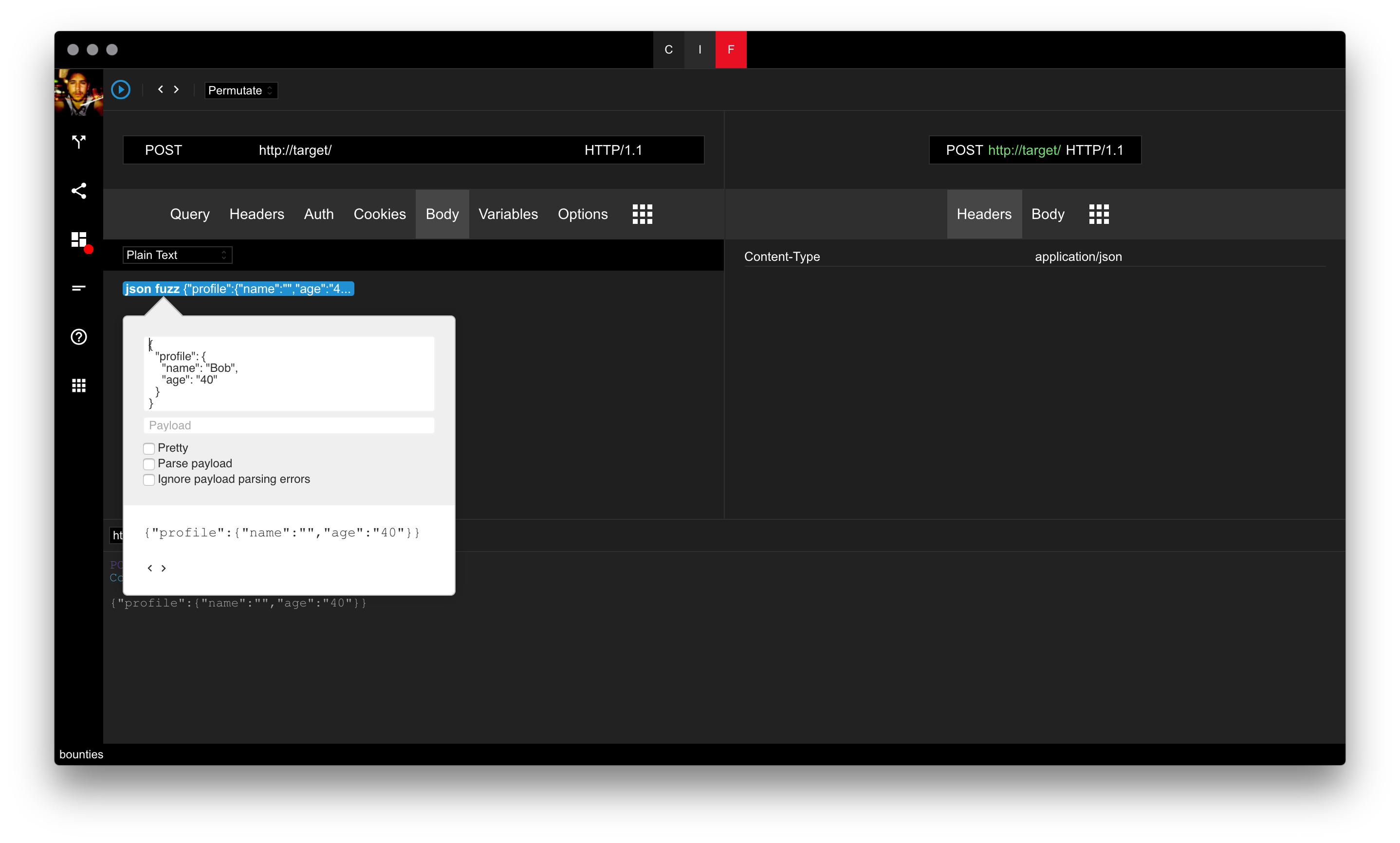Open grid menu next to Options tab

(643, 214)
